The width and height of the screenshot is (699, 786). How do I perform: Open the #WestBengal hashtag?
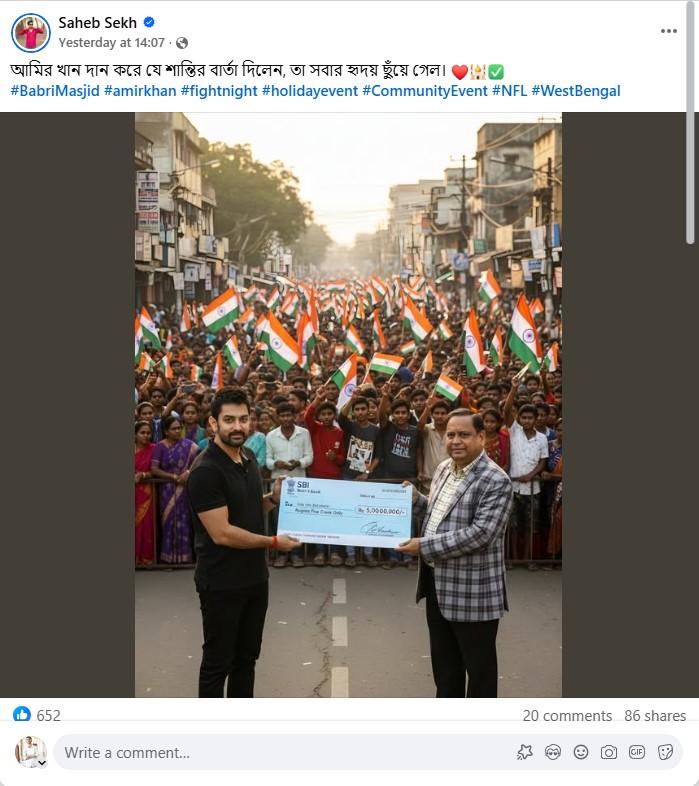(x=576, y=91)
